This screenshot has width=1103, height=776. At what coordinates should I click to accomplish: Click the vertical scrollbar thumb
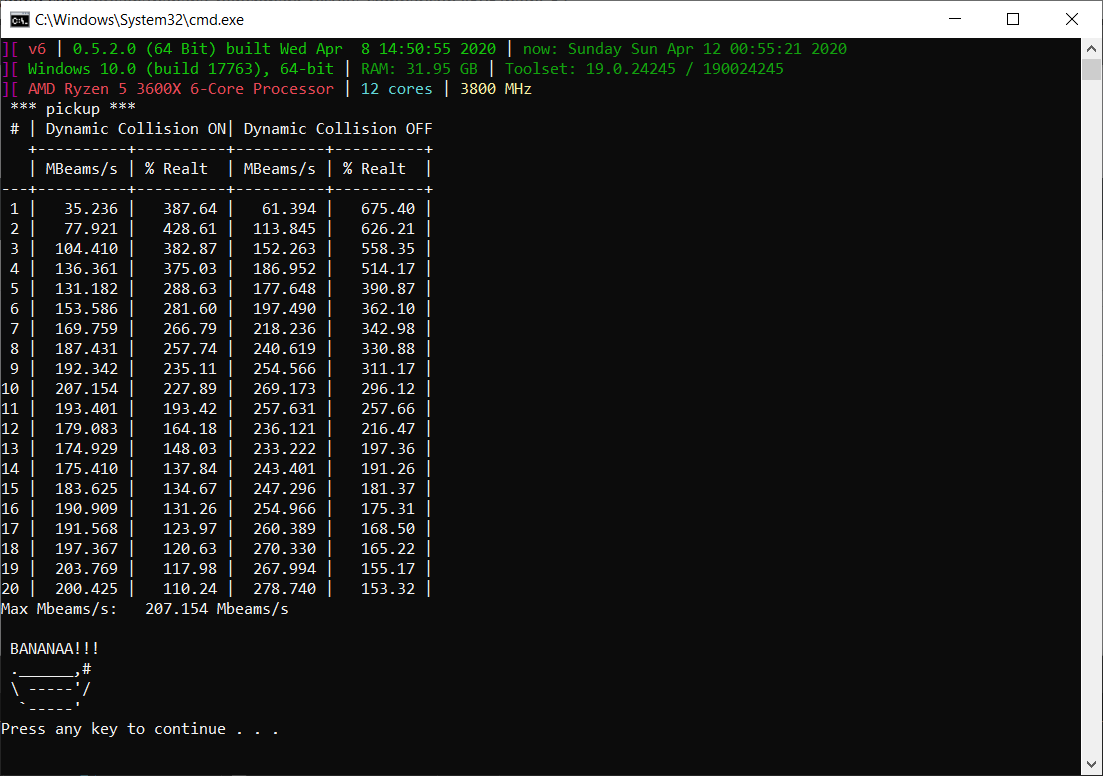tap(1092, 70)
